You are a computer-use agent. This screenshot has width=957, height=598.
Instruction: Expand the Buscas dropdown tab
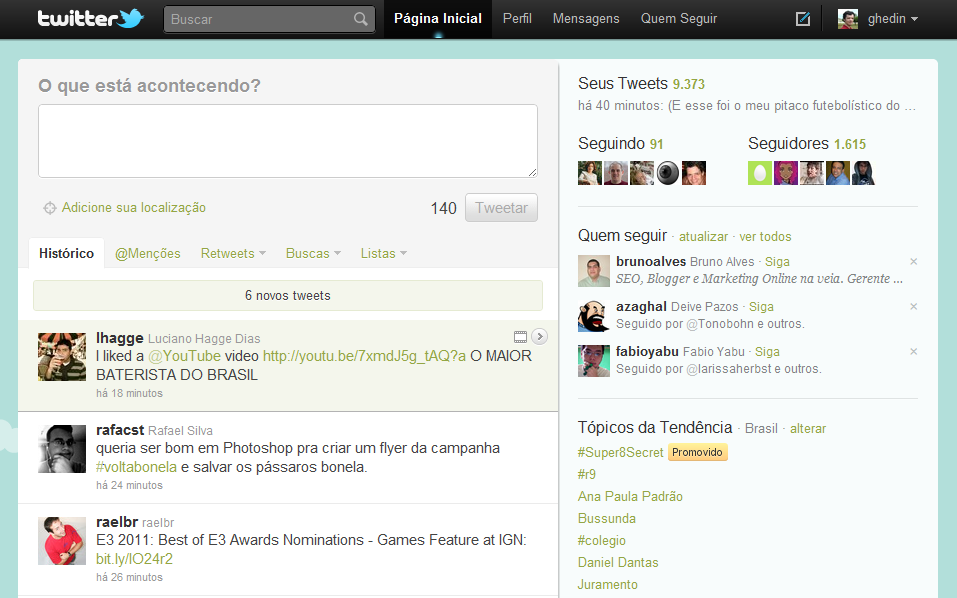coord(313,254)
